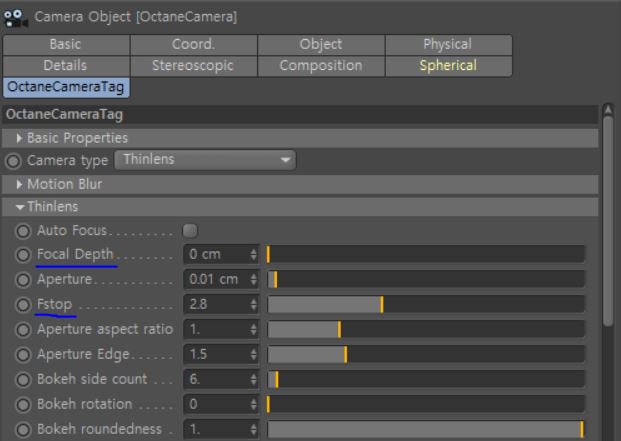
Task: Click the scrollbar up arrow
Action: pyautogui.click(x=608, y=109)
